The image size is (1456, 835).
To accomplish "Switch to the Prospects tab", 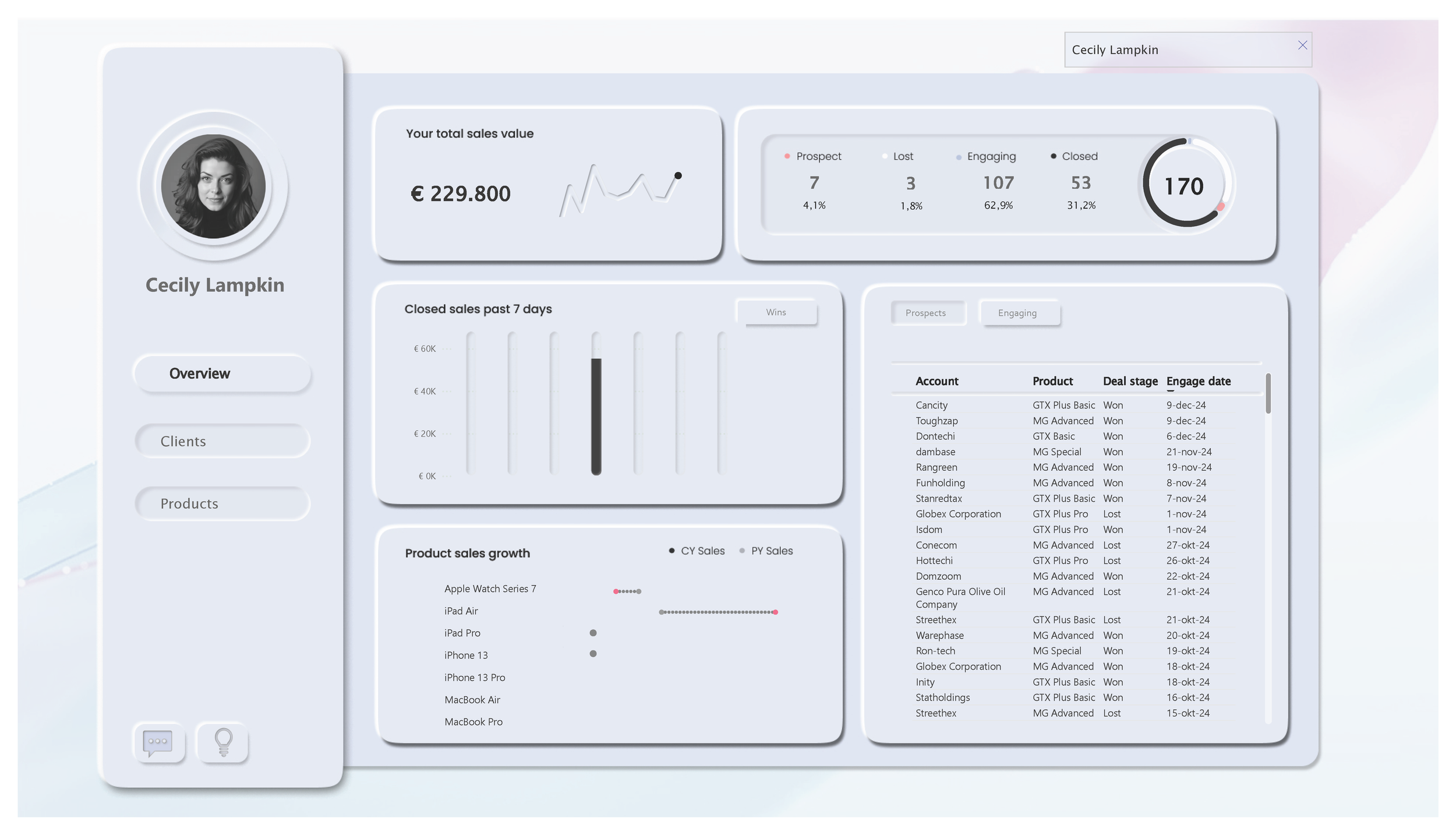I will (x=927, y=313).
